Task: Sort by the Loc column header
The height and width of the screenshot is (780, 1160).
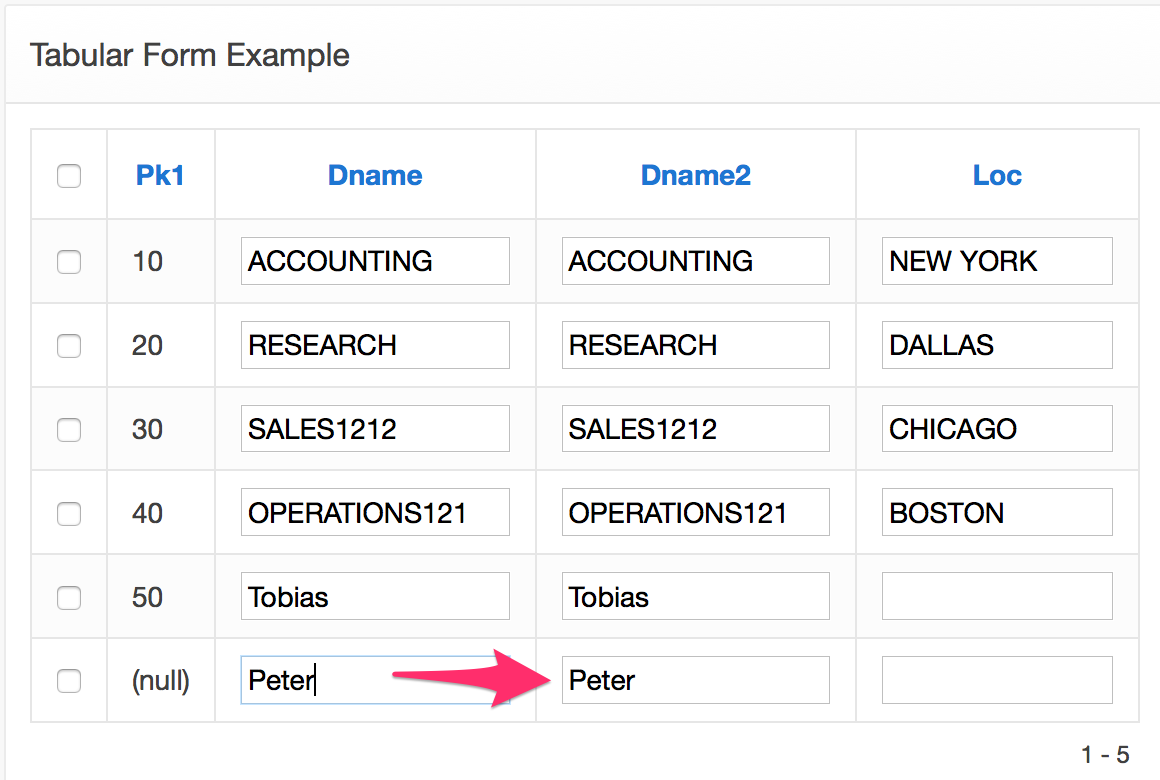Action: click(x=996, y=175)
